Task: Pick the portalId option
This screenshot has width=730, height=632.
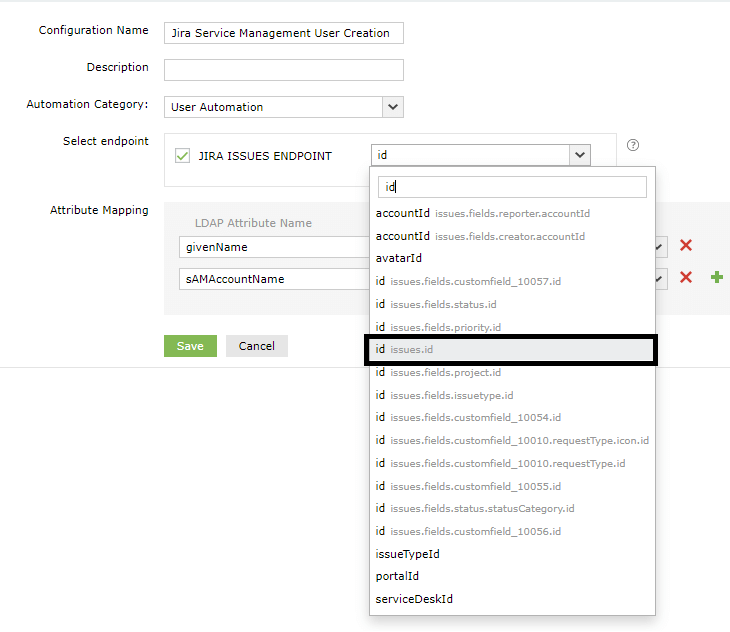Action: point(397,576)
